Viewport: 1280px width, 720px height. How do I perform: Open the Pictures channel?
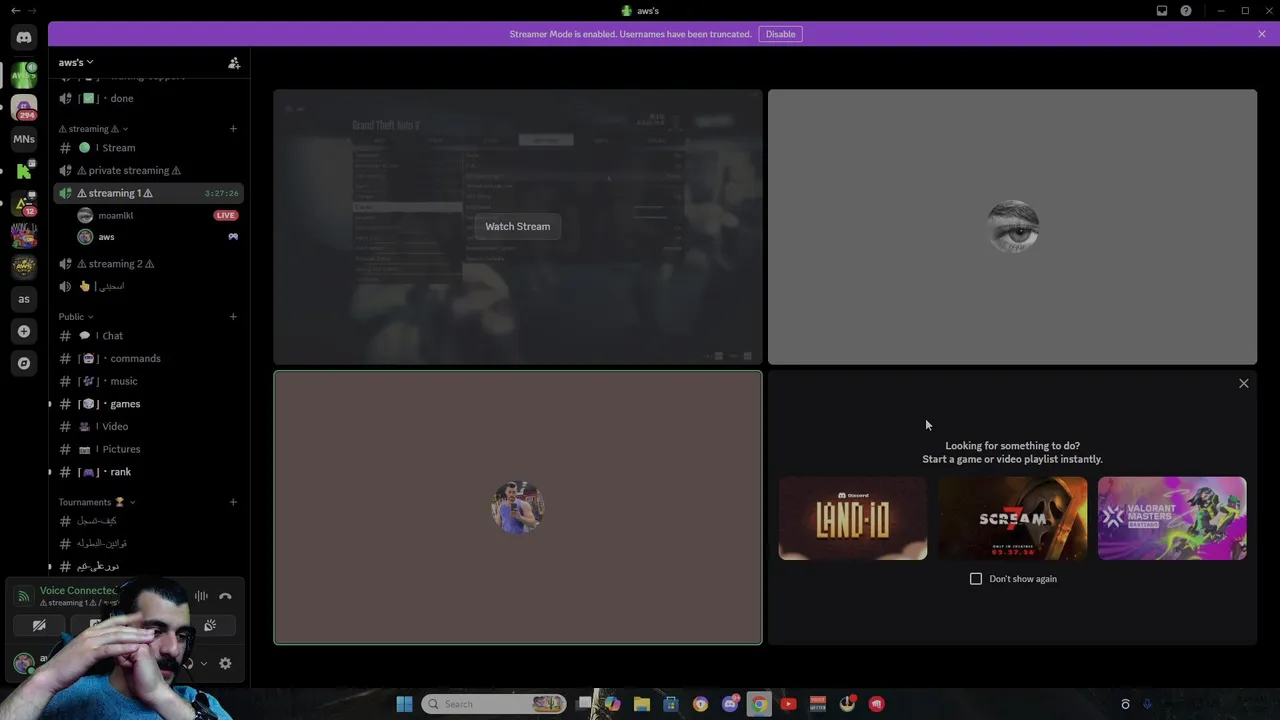[x=148, y=449]
